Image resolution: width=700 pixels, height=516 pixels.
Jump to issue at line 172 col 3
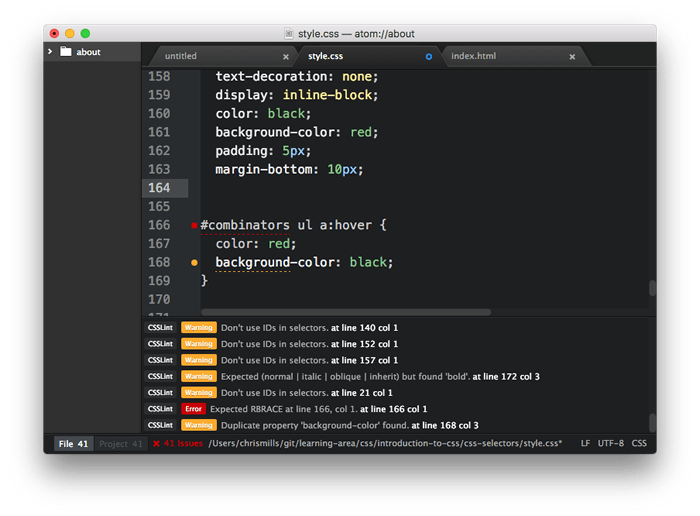point(506,376)
